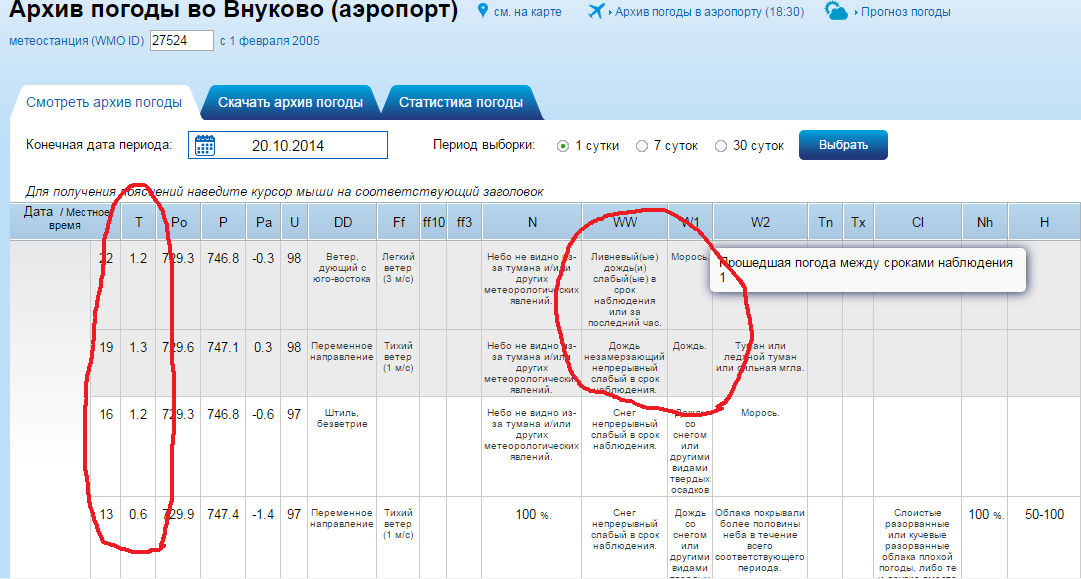Select the 1 сутки radio button

563,146
